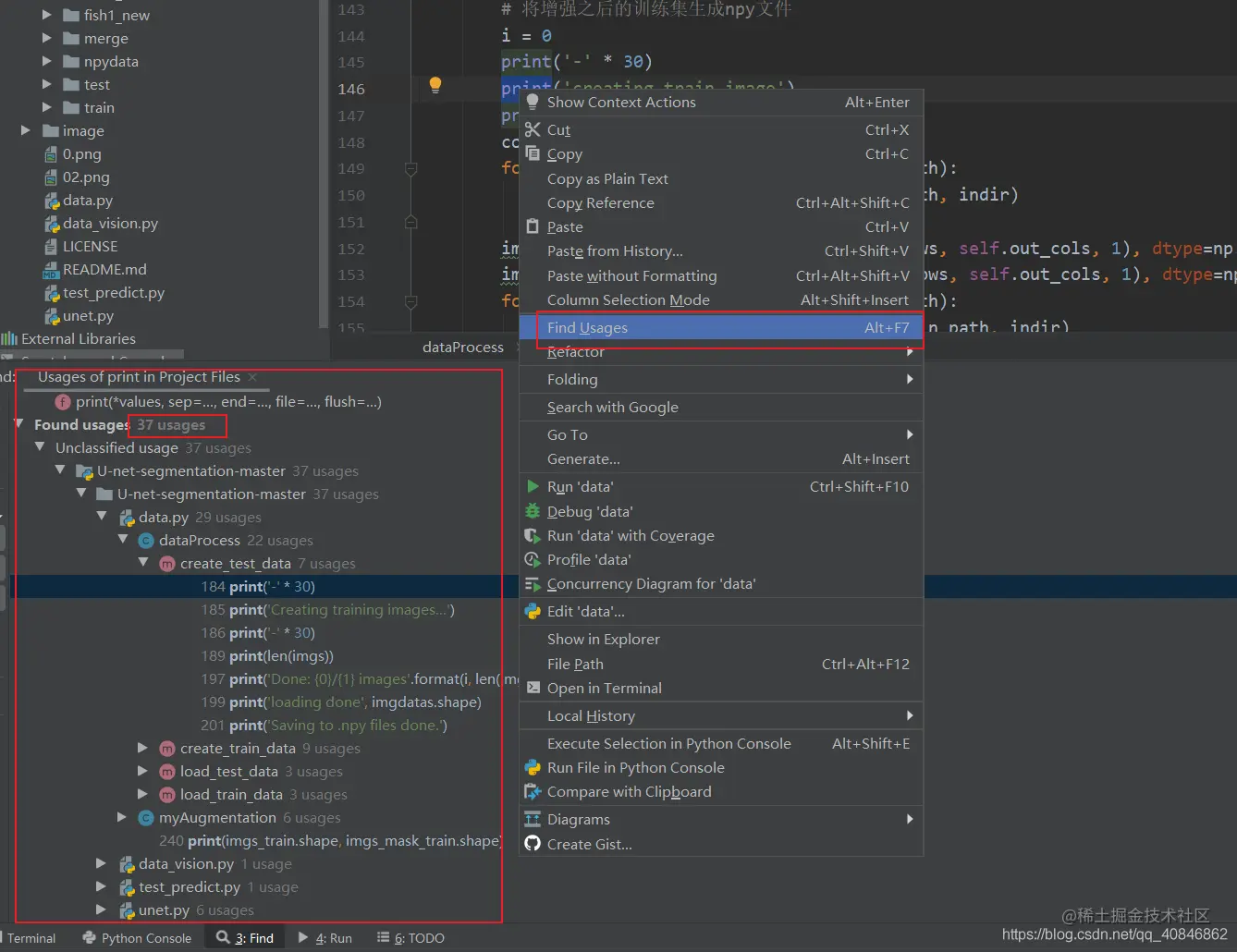Expand the image folder

[26, 130]
